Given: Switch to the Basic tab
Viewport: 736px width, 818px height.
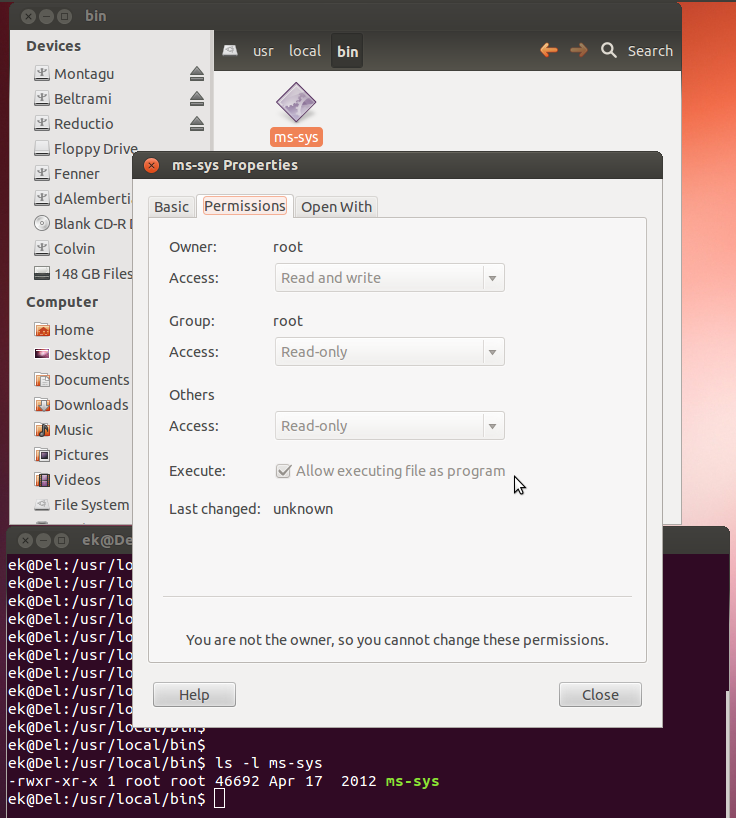Looking at the screenshot, I should pyautogui.click(x=171, y=207).
